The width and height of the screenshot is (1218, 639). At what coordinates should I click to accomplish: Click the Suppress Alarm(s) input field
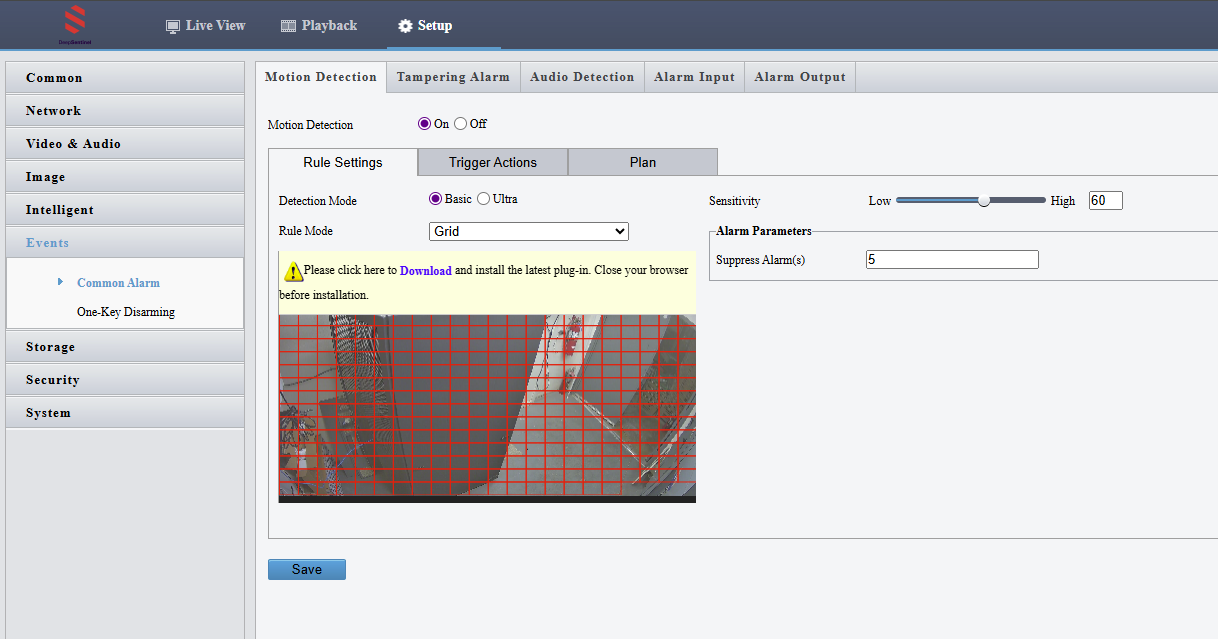951,260
